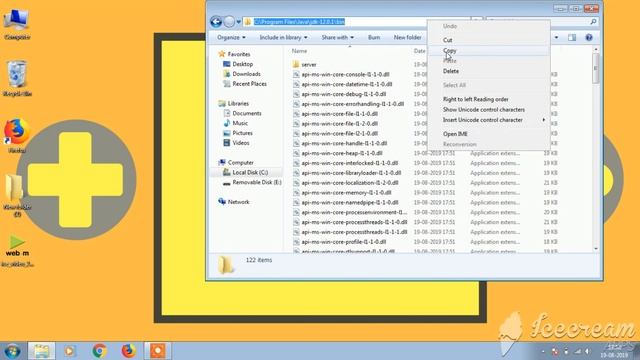Open the Include in library dropdown
This screenshot has height=360, width=640.
[x=283, y=37]
